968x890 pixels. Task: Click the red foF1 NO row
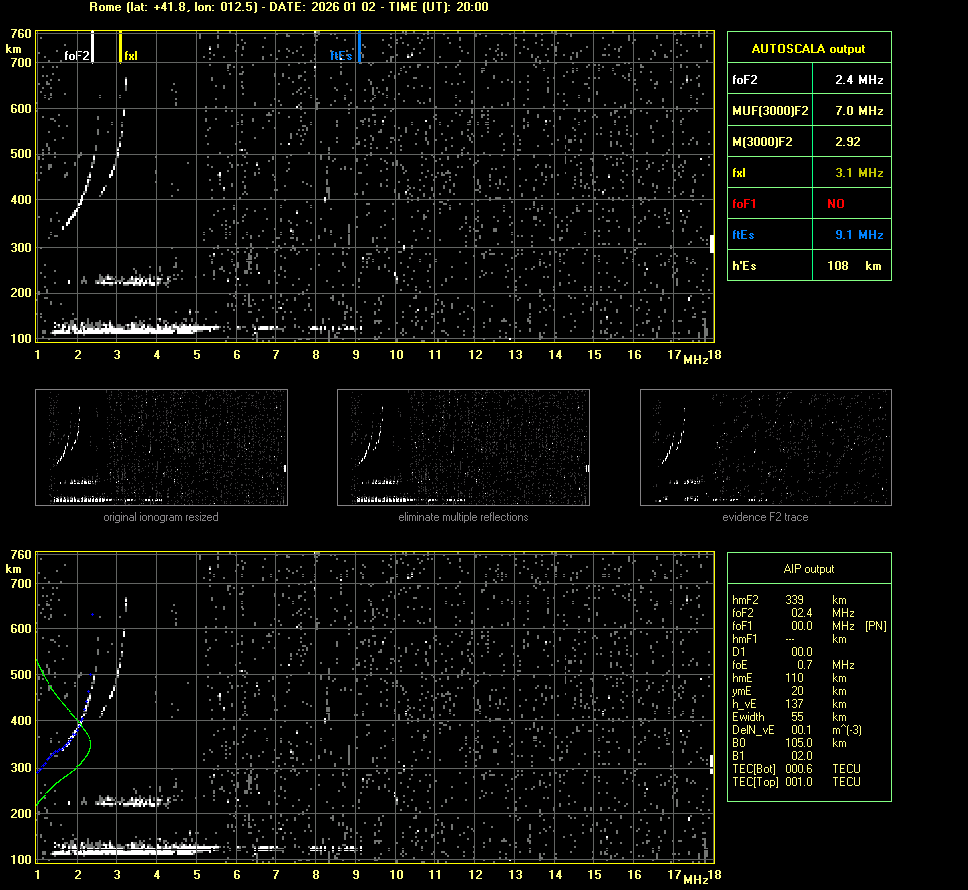[808, 203]
